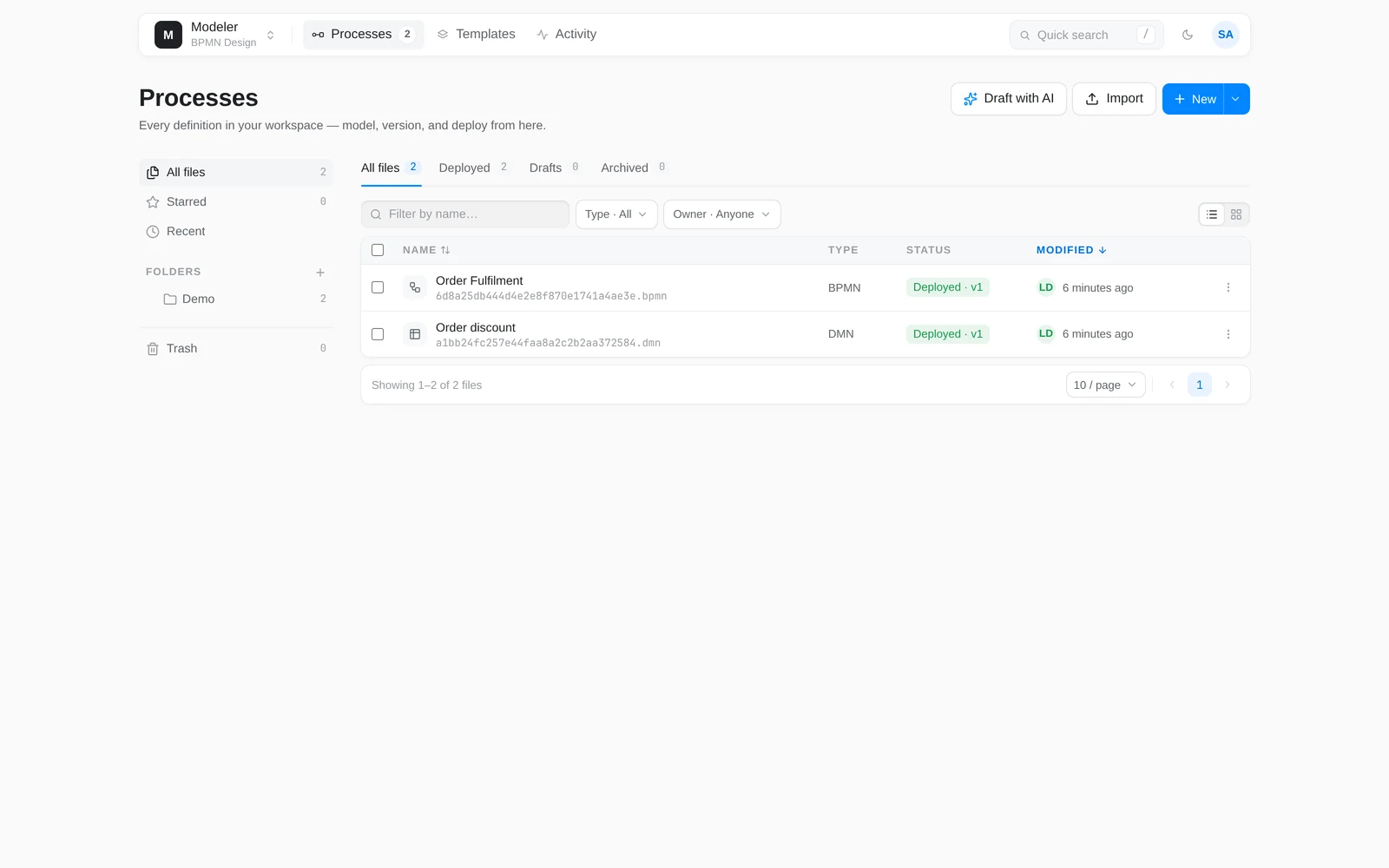Click the DMN type cell

point(841,334)
